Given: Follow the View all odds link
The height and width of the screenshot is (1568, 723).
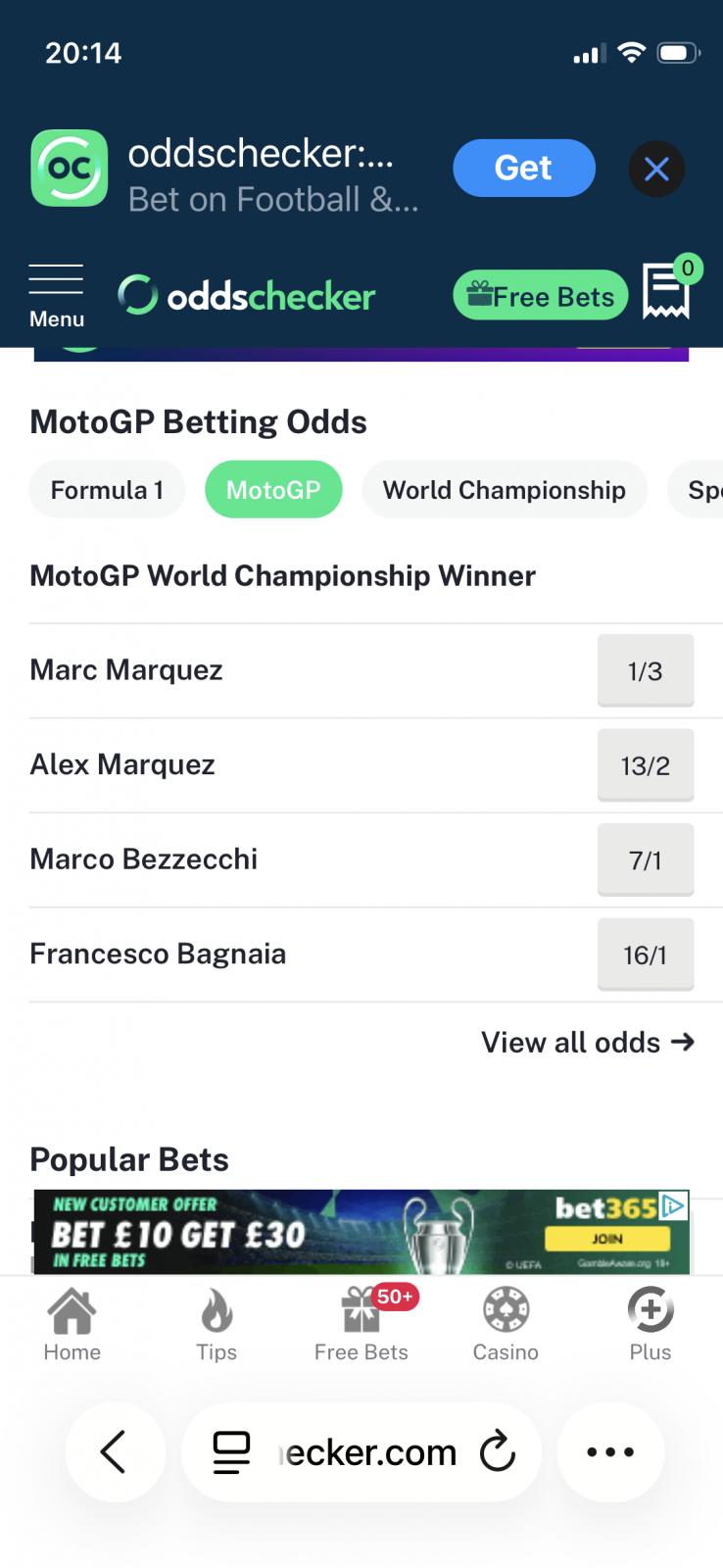Looking at the screenshot, I should click(587, 1042).
